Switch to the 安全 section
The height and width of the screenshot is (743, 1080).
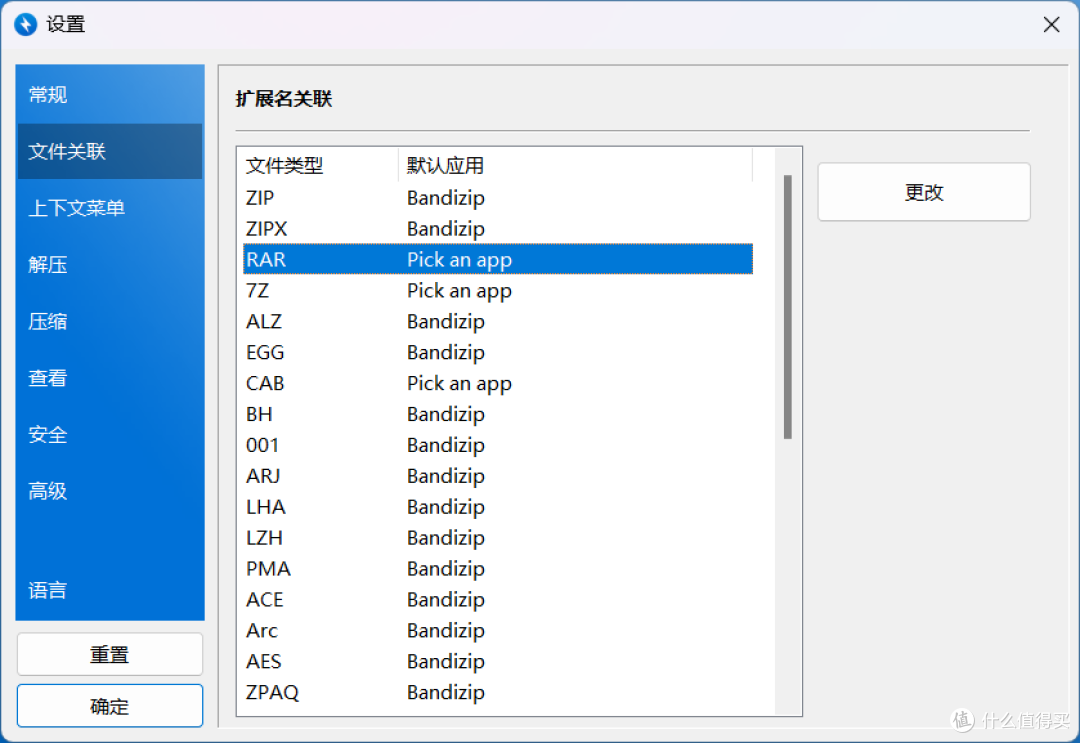110,435
